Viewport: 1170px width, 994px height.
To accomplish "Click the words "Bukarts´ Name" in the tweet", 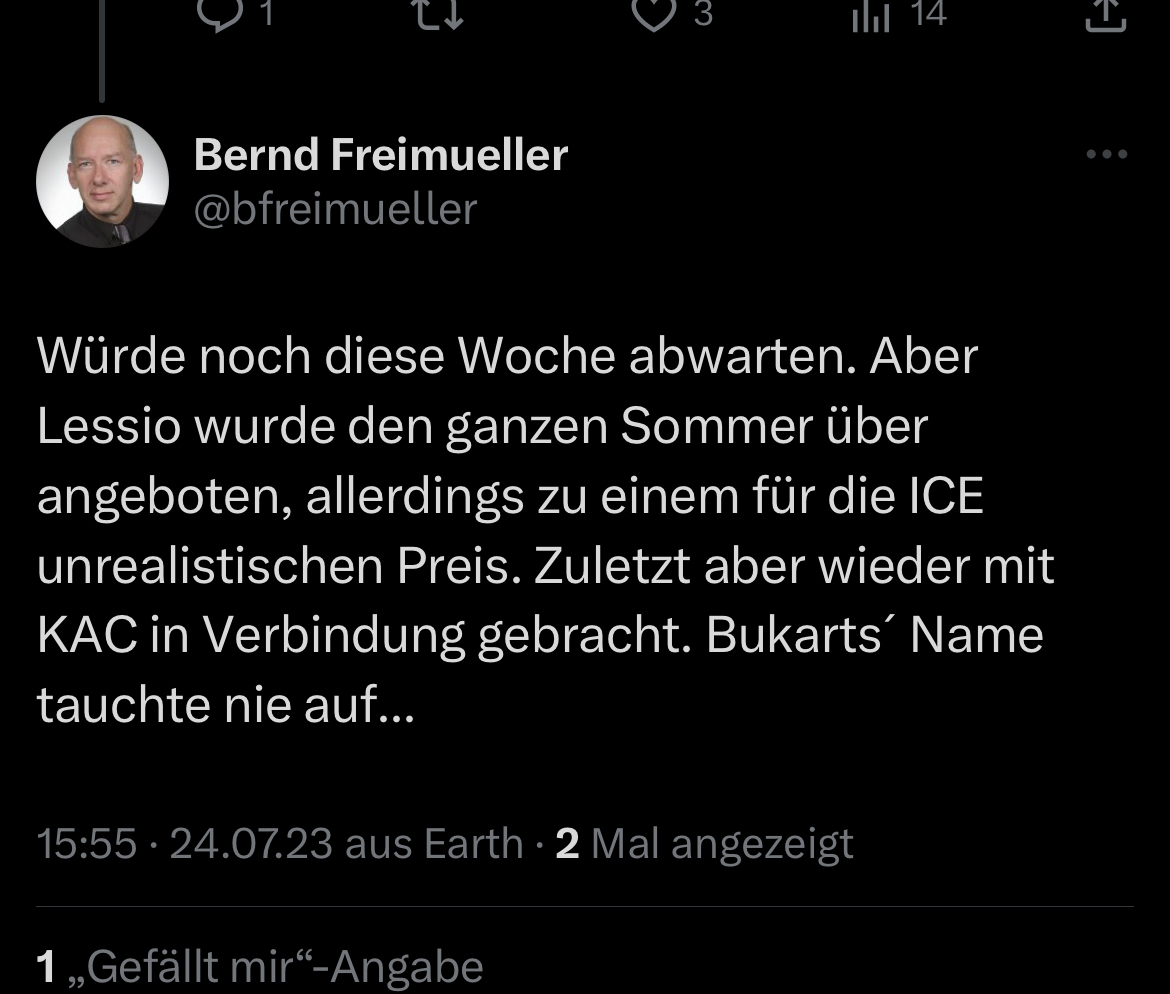I will coord(874,636).
